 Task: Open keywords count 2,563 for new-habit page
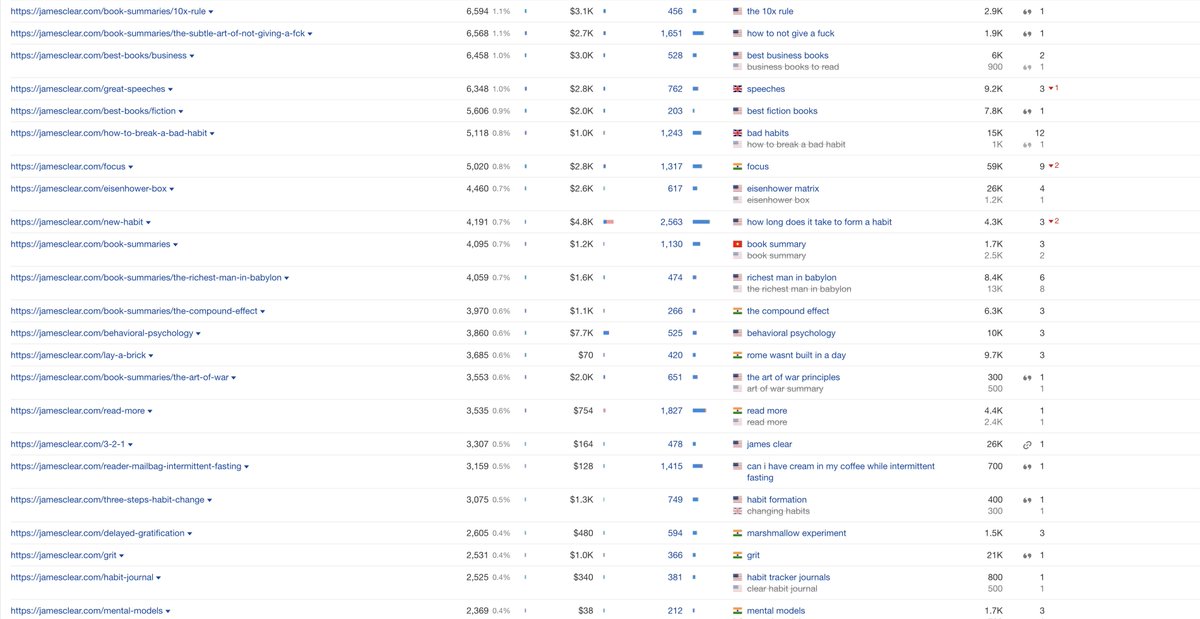[x=671, y=222]
